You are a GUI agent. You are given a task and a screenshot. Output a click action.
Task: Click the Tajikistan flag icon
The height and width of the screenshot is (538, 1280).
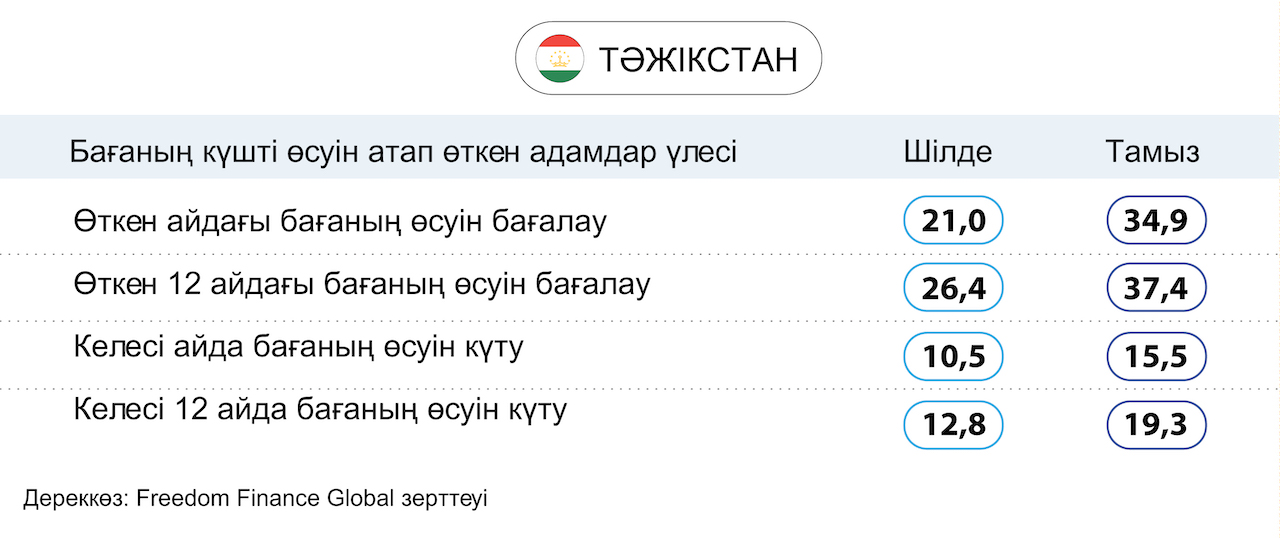pyautogui.click(x=560, y=58)
